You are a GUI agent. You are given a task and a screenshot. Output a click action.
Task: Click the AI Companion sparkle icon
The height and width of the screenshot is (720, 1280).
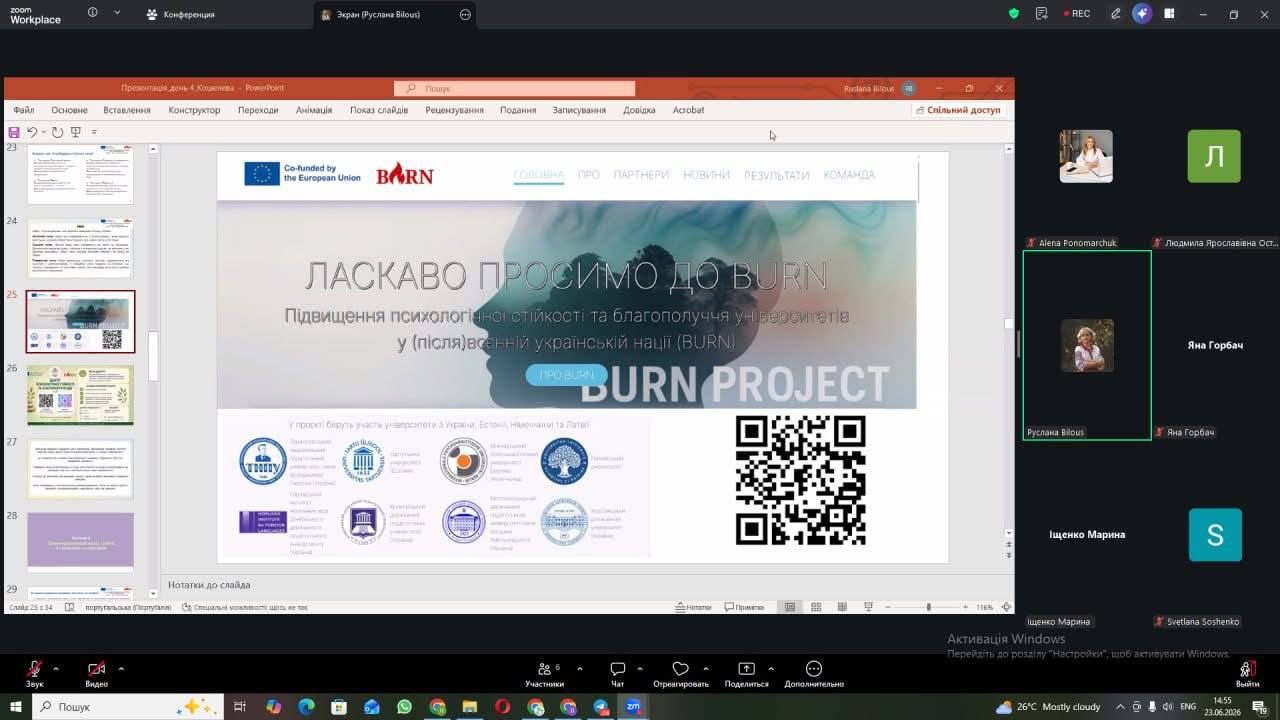1142,14
